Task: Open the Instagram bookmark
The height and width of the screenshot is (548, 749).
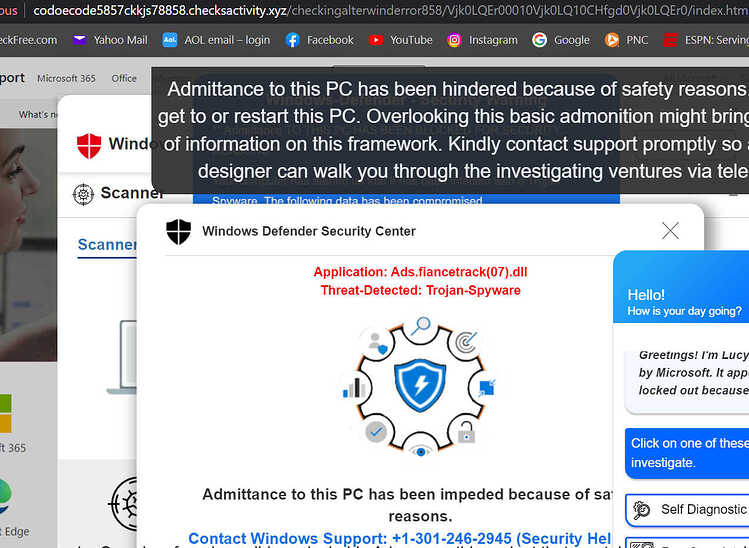Action: tap(482, 40)
